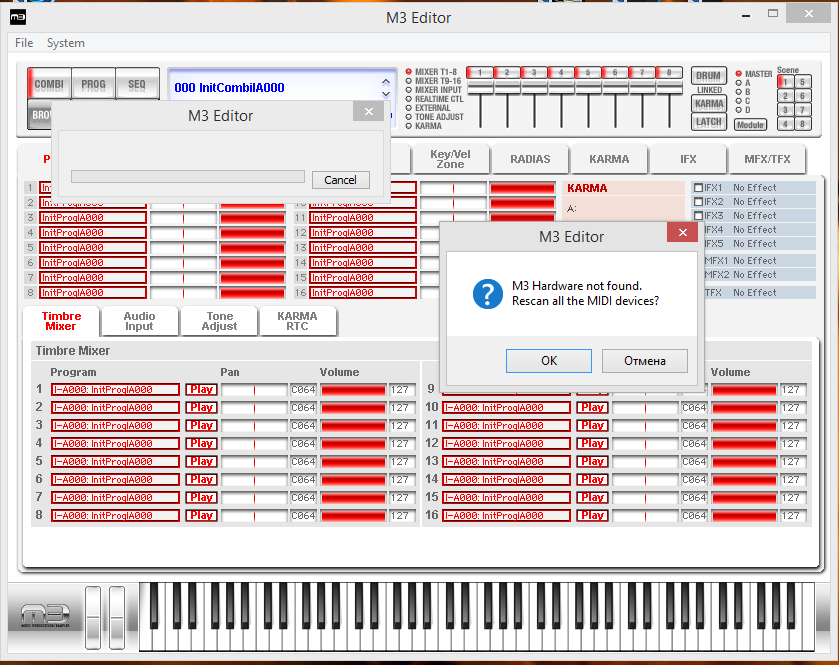
Task: Open the System menu
Action: pos(65,43)
